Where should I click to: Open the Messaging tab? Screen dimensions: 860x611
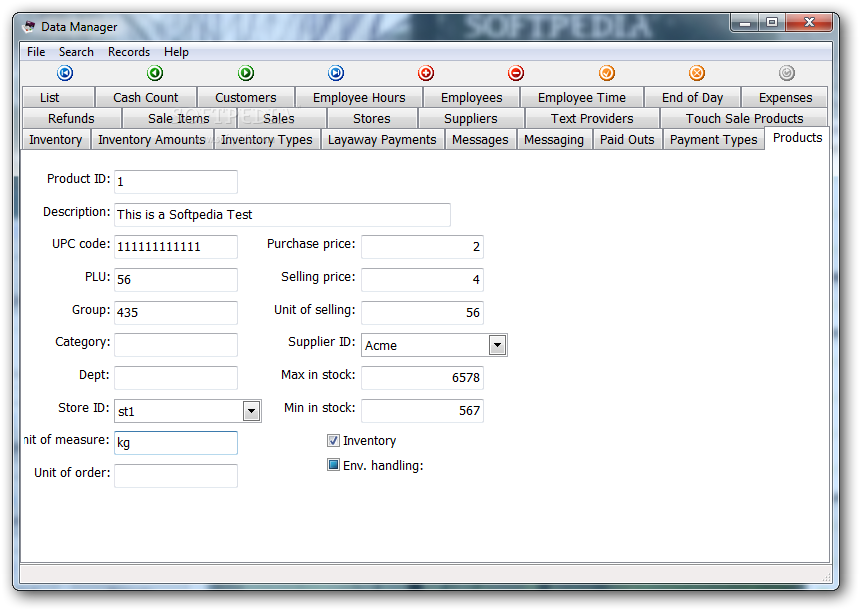click(x=554, y=139)
